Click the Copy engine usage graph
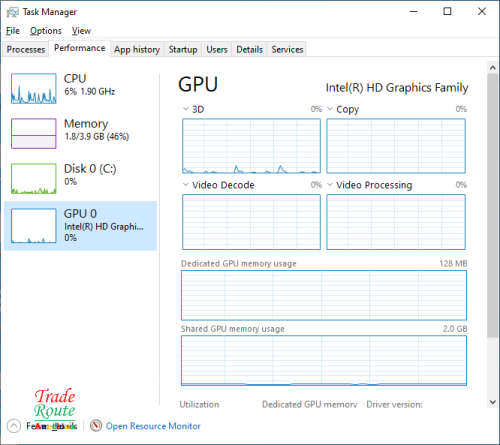Viewport: 500px width, 445px height. tap(396, 146)
